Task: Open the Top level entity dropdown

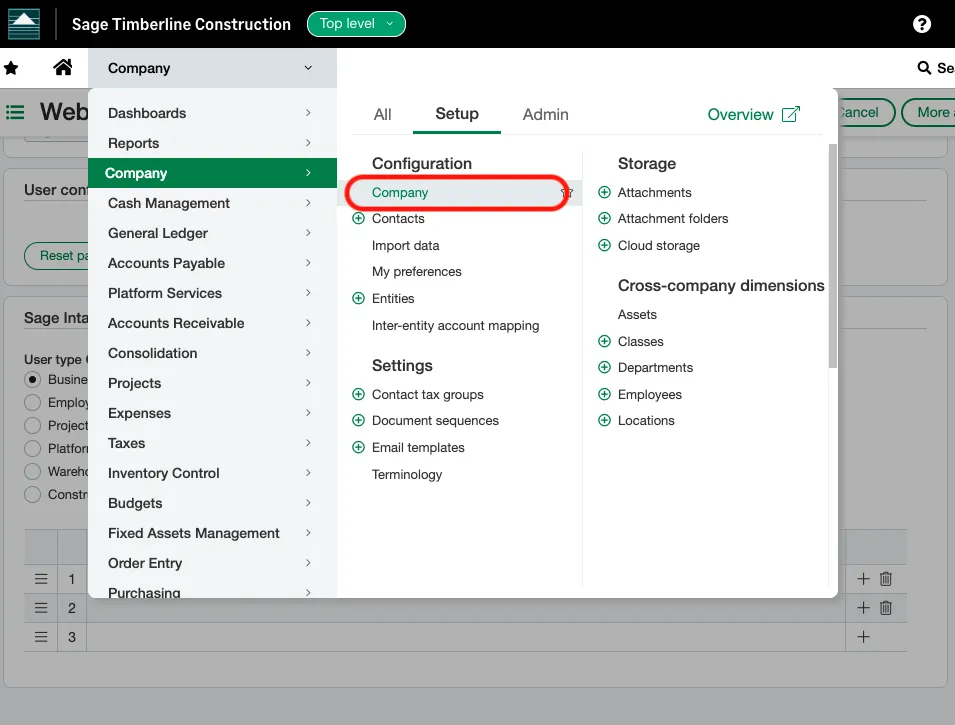Action: click(356, 24)
